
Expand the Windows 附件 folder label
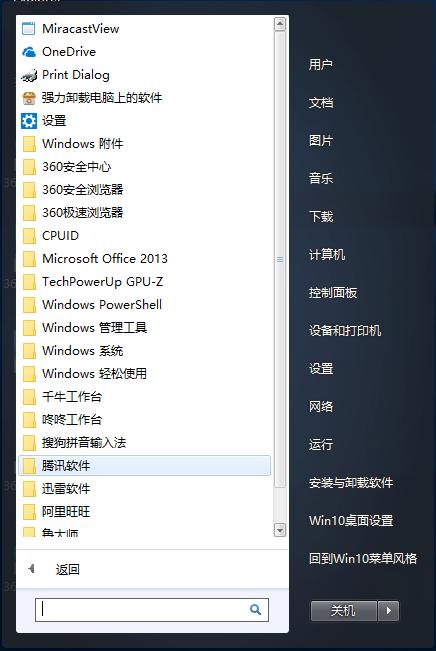point(83,144)
